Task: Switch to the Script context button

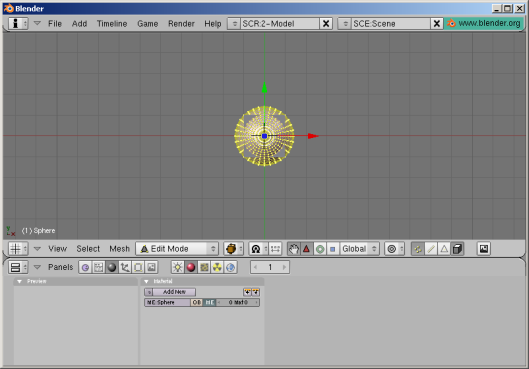Action: tap(99, 267)
